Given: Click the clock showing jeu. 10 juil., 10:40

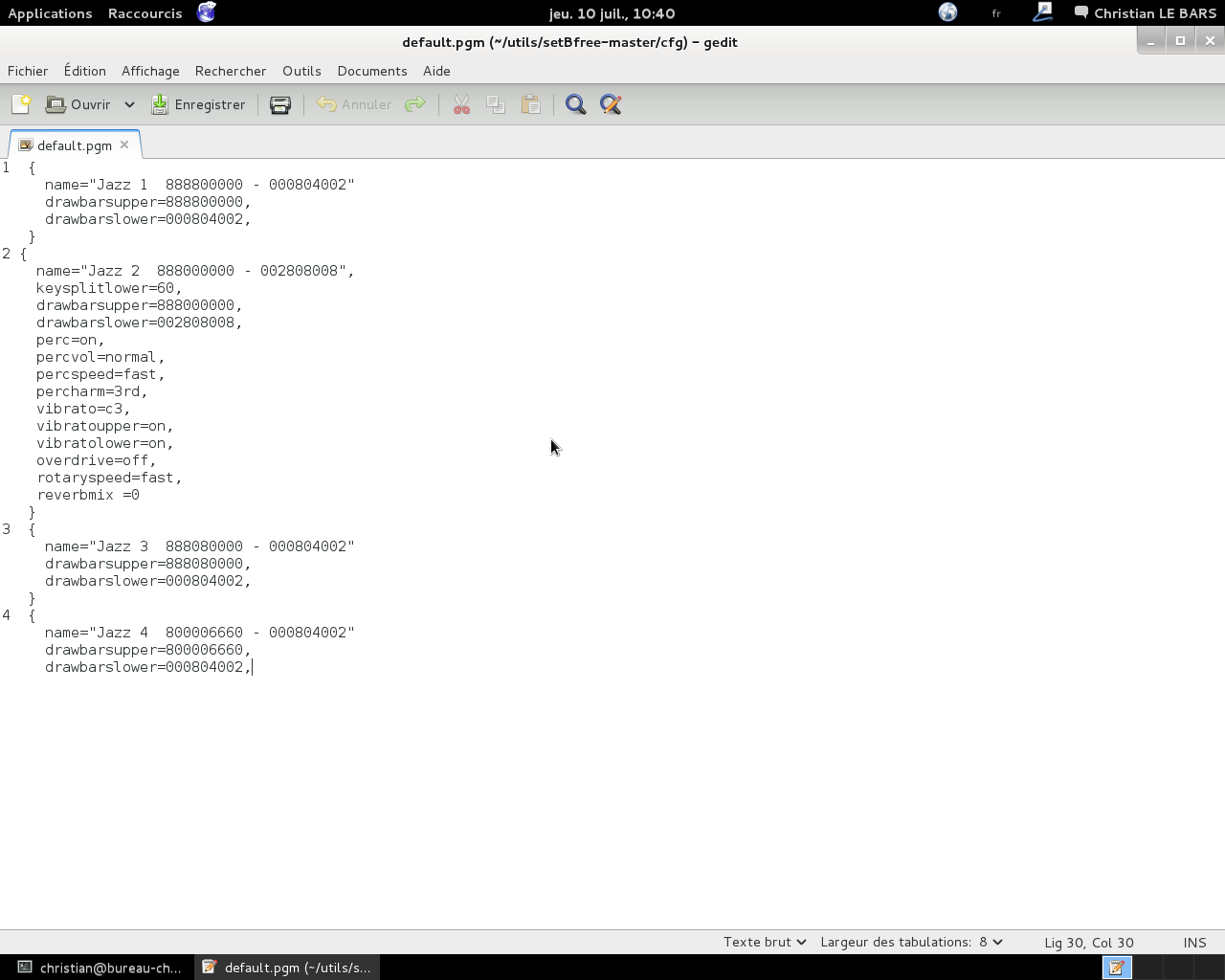Looking at the screenshot, I should click(612, 13).
